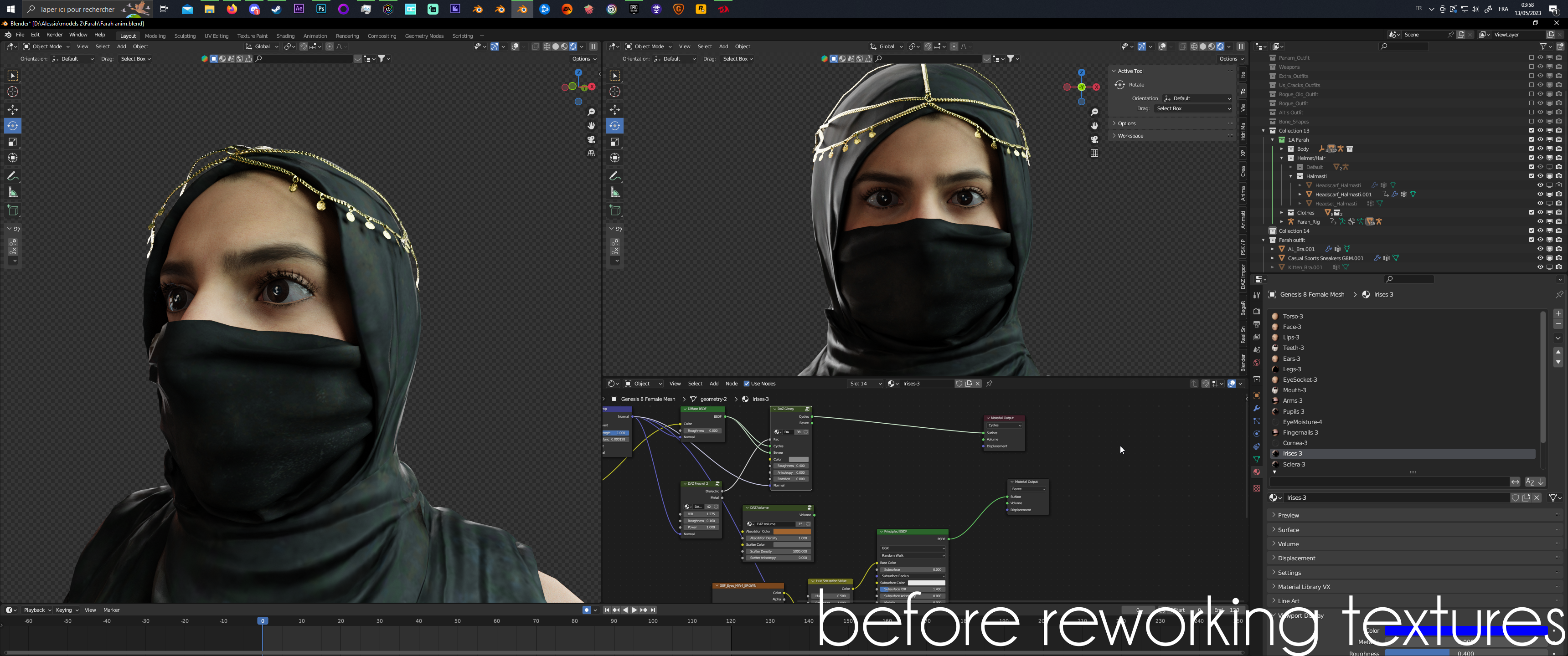This screenshot has height=656, width=1568.
Task: Unlink the Irises-3 material in node editor header
Action: pos(978,384)
